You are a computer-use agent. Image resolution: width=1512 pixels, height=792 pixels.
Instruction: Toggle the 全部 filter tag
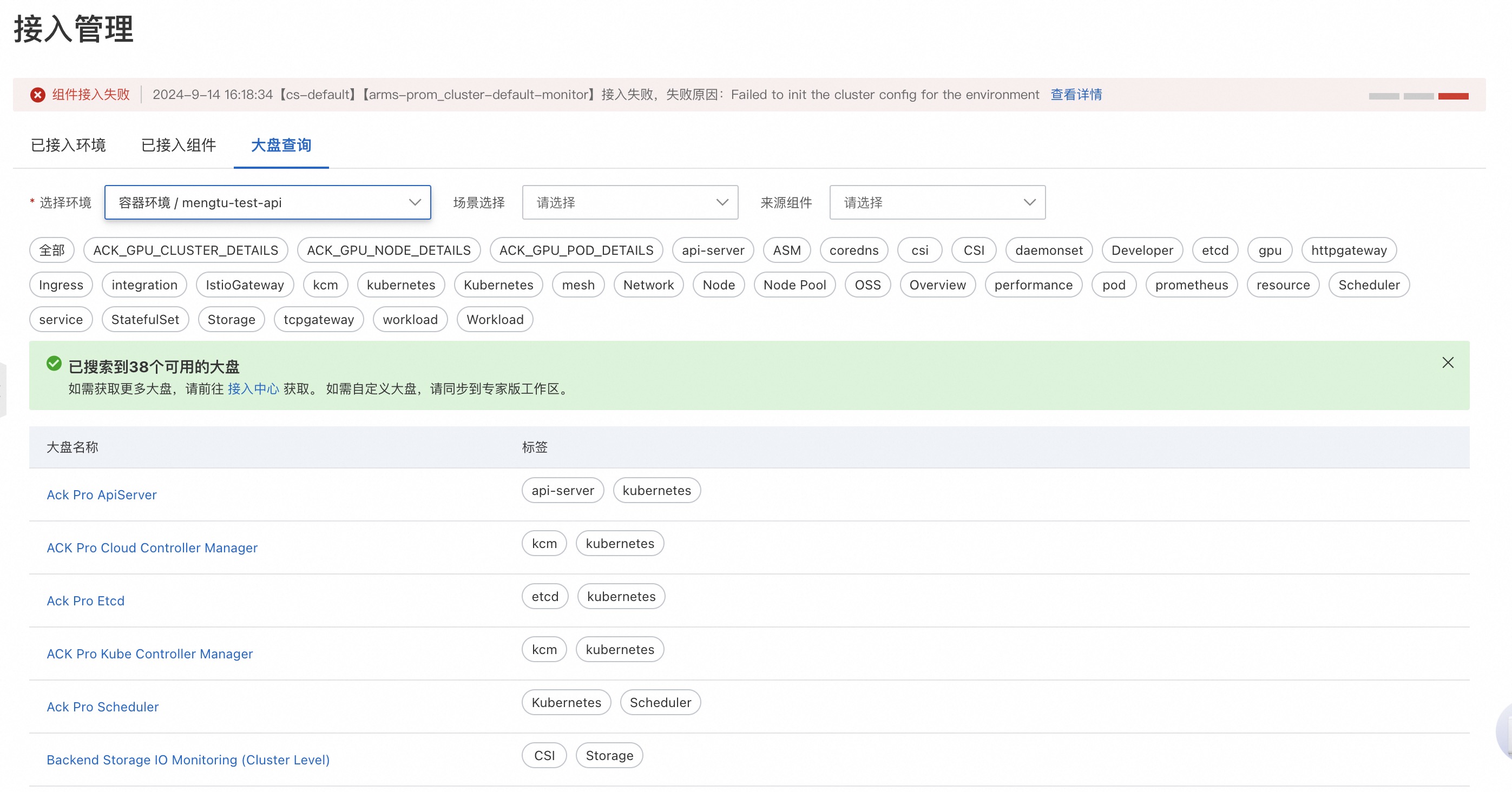pyautogui.click(x=51, y=250)
